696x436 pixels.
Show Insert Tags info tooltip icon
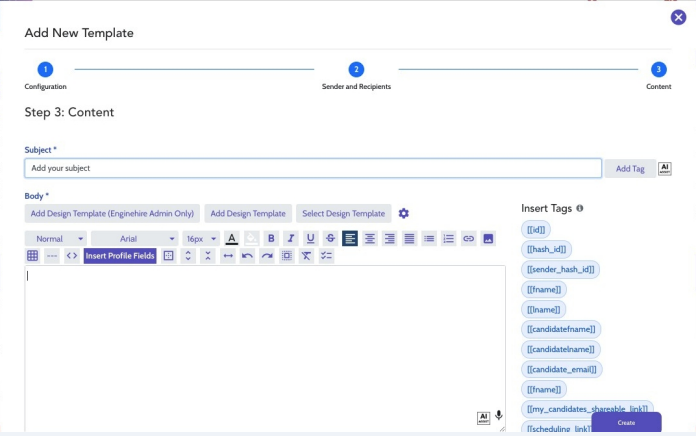[580, 208]
